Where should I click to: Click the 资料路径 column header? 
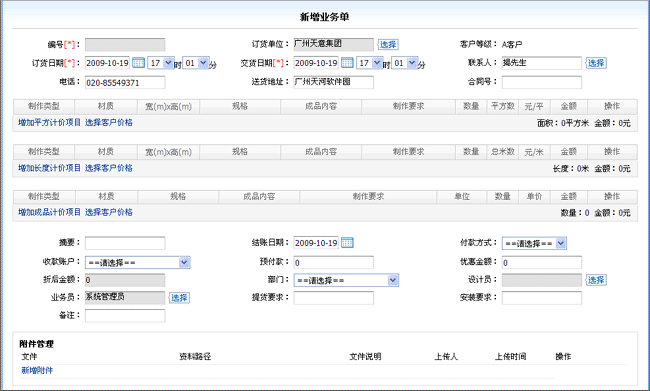click(x=195, y=357)
